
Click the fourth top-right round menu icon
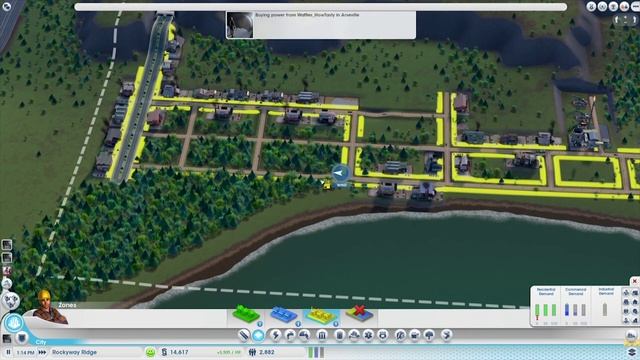[624, 6]
